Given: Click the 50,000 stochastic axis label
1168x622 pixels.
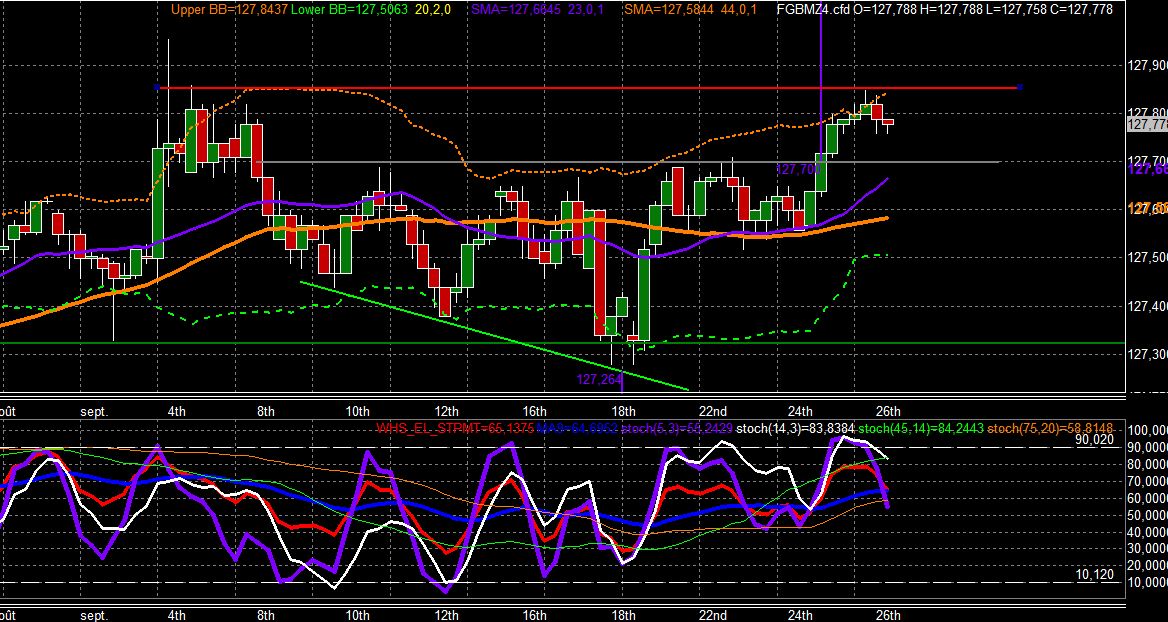Looking at the screenshot, I should coord(1148,515).
